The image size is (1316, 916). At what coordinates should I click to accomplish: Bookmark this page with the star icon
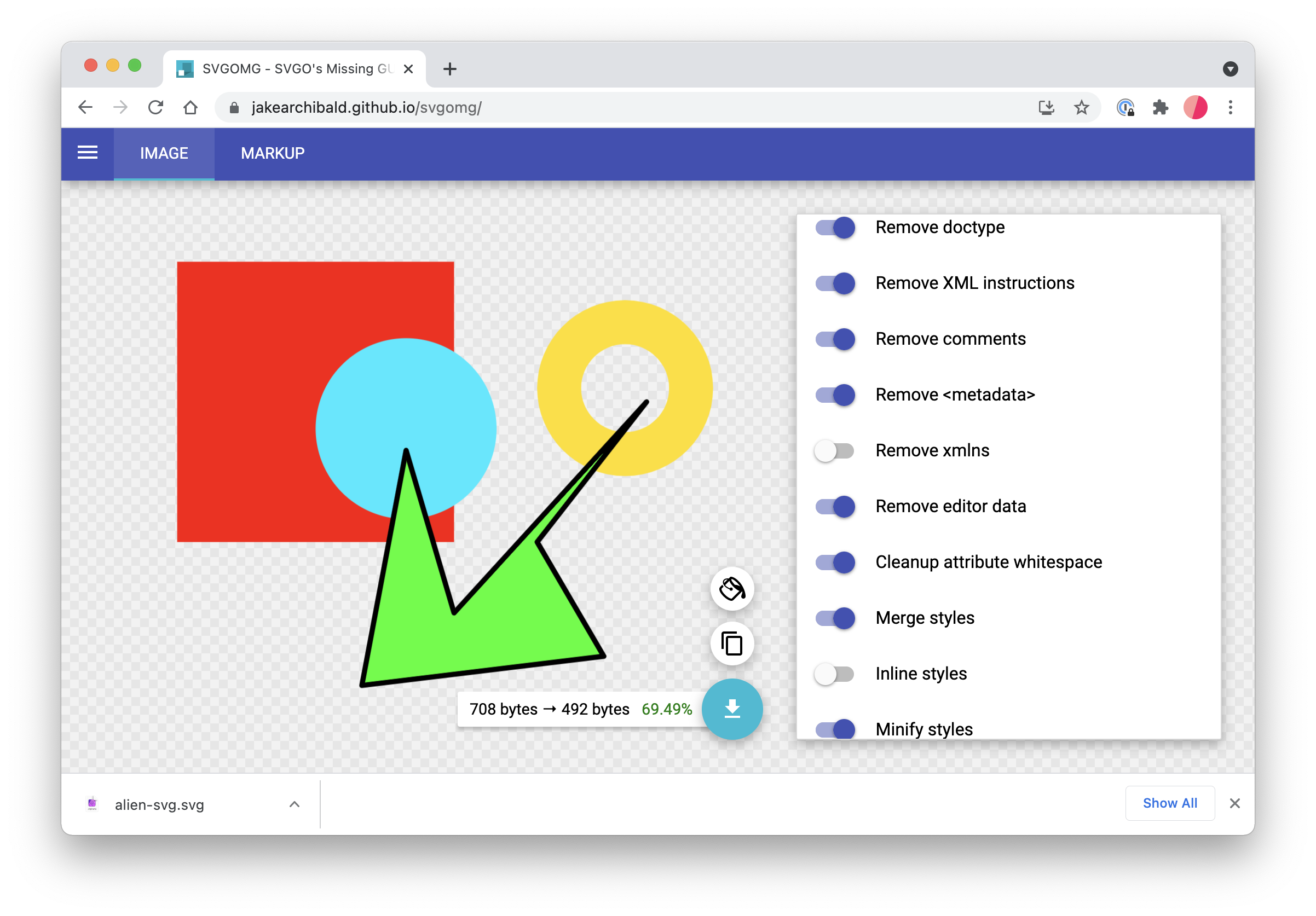tap(1081, 107)
